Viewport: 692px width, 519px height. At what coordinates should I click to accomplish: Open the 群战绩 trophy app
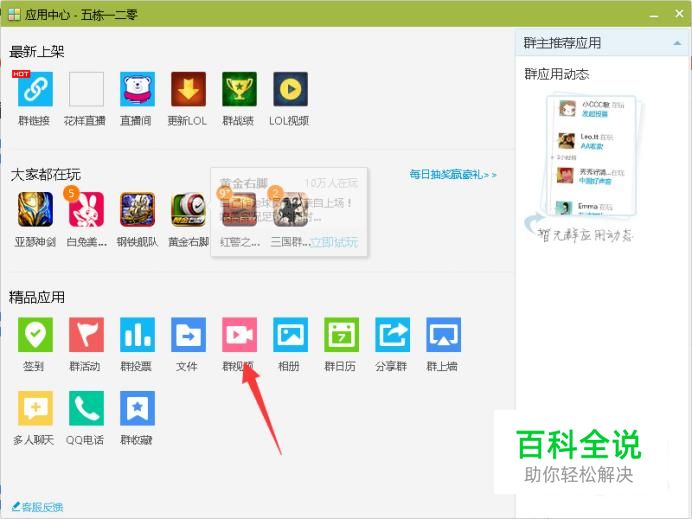[x=239, y=89]
